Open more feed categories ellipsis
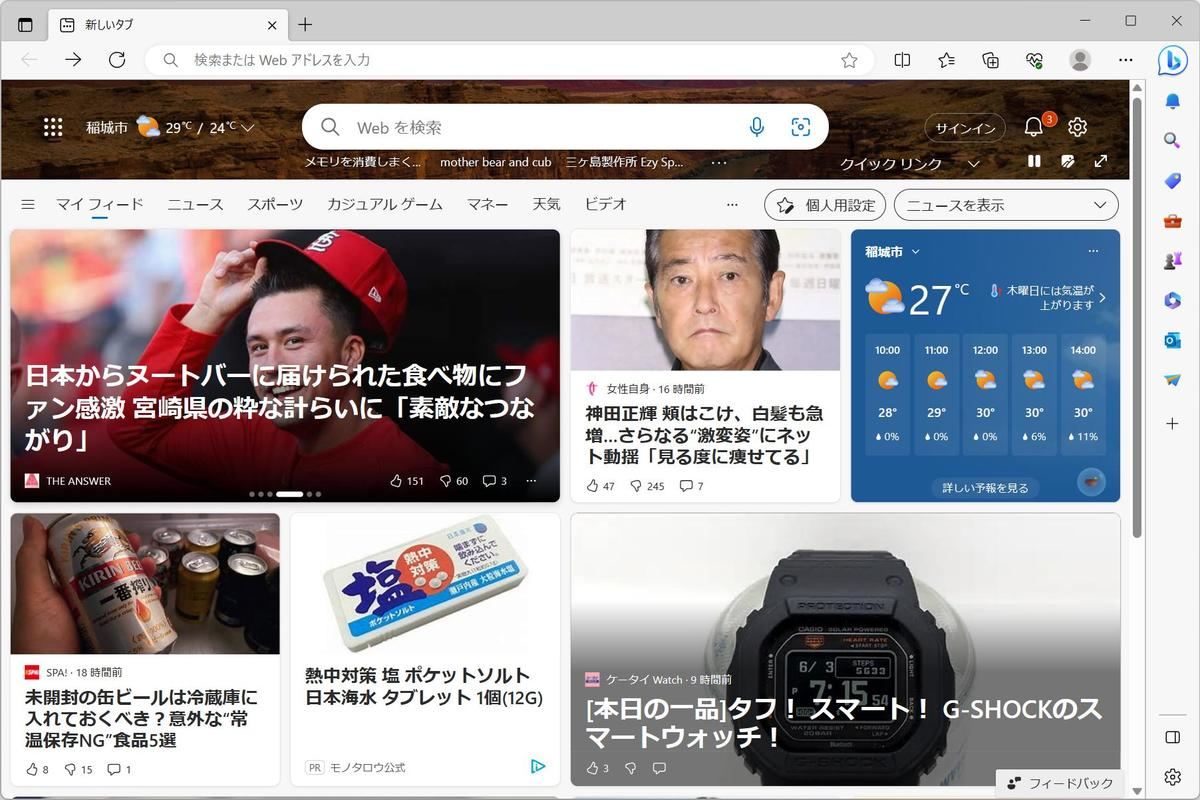Screen dimensions: 1200x800 coord(732,204)
